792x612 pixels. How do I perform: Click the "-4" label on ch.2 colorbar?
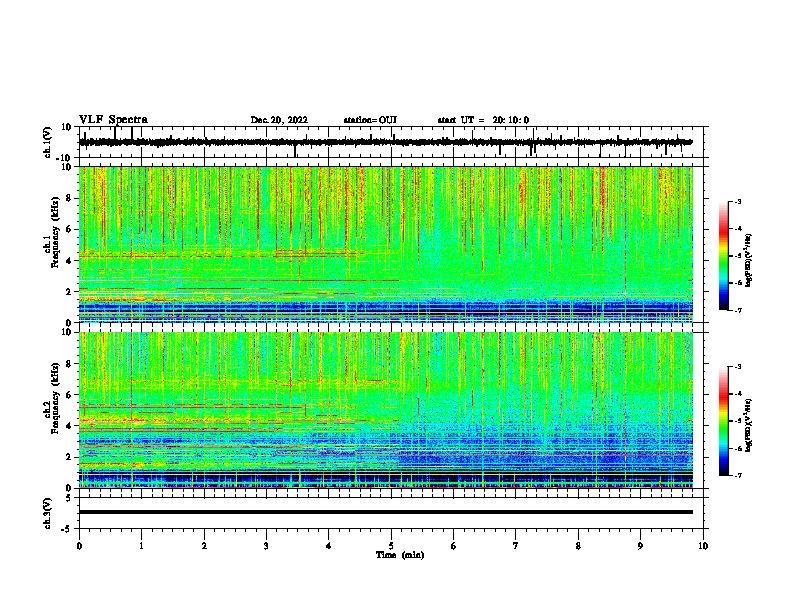[x=738, y=394]
